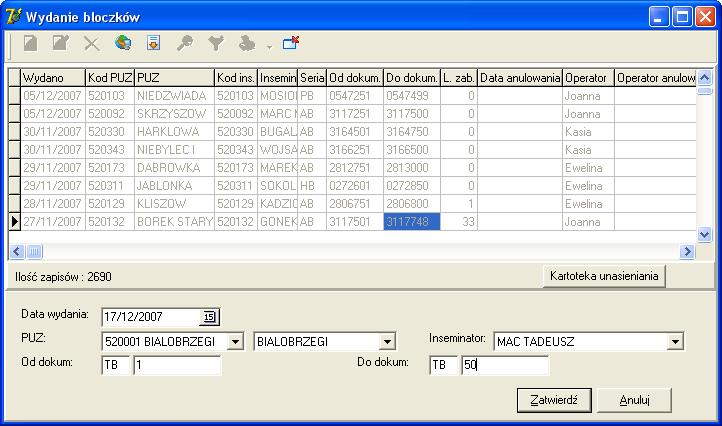This screenshot has height=426, width=722.
Task: Click Do dokum series field TB
Action: click(x=443, y=365)
